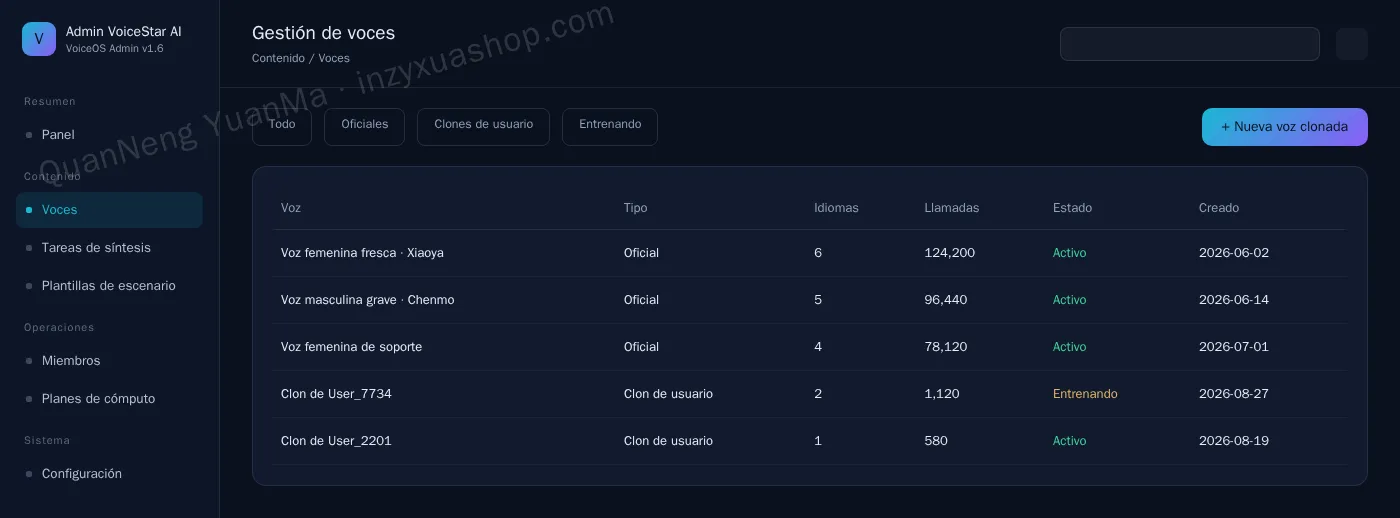Filter by Oficiales voices
Screen dimensions: 1400x518
[364, 127]
